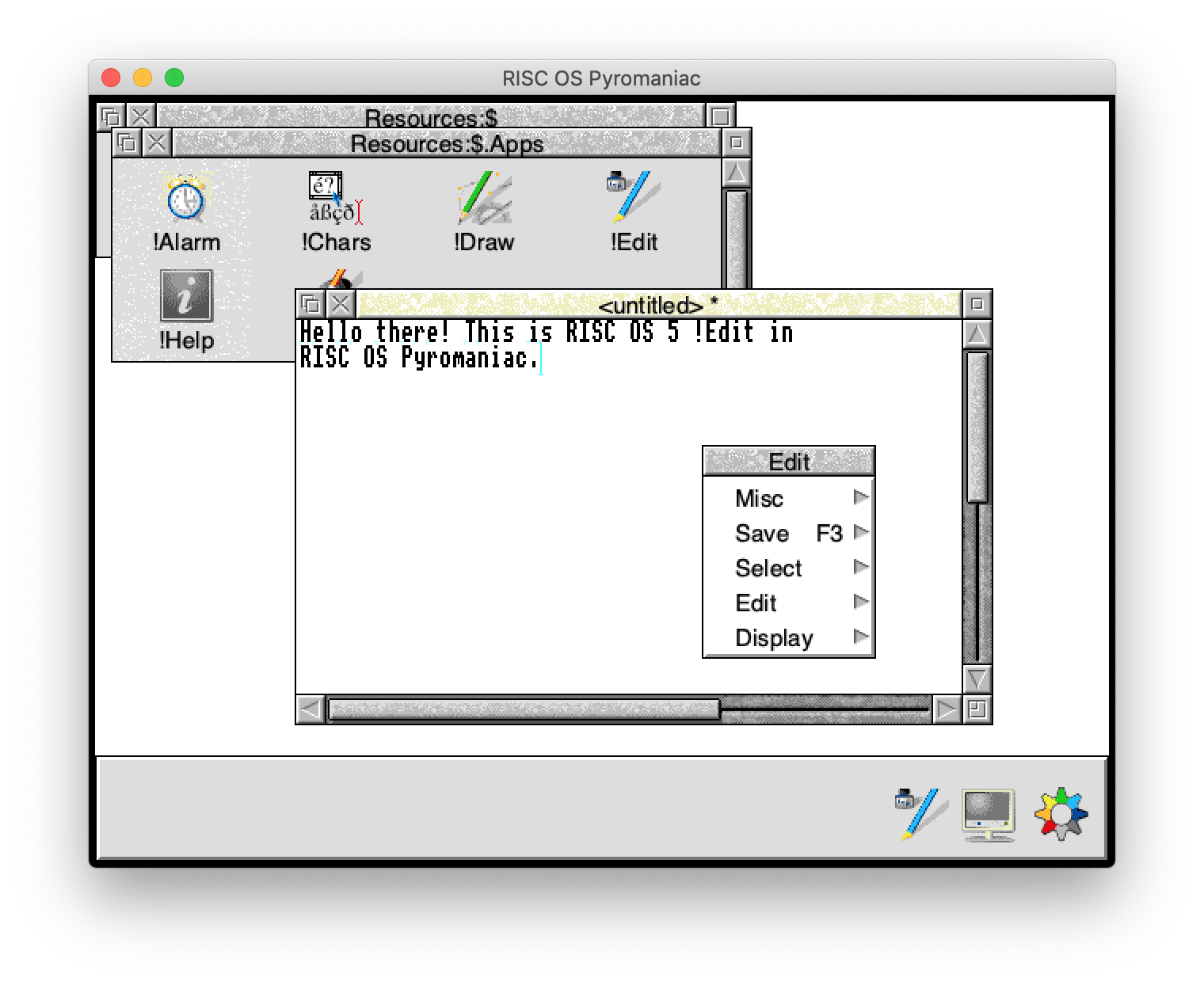Toggle size of the untitled editor window
The height and width of the screenshot is (985, 1204).
977,304
